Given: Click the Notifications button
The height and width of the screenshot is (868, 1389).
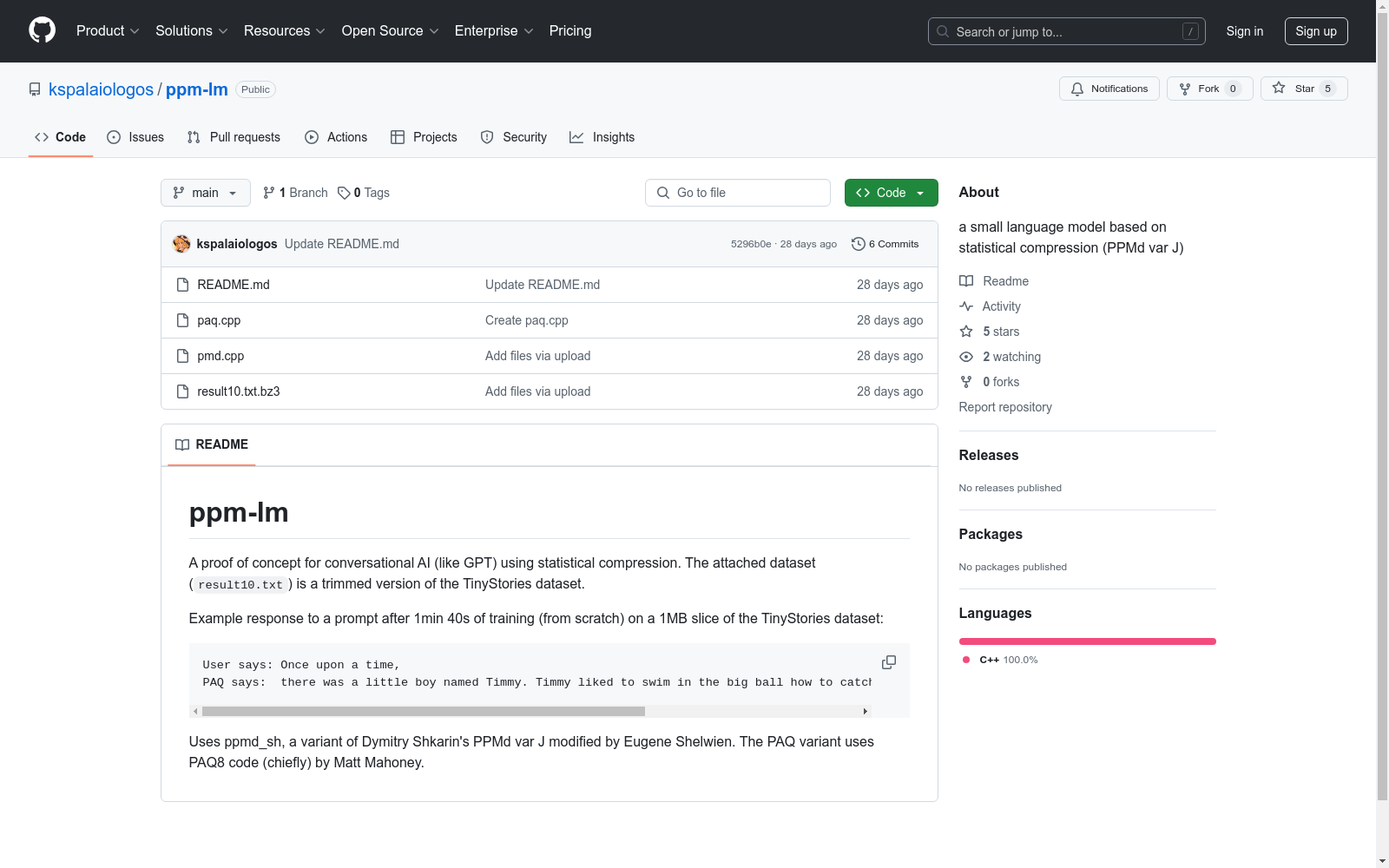Looking at the screenshot, I should 1109,89.
